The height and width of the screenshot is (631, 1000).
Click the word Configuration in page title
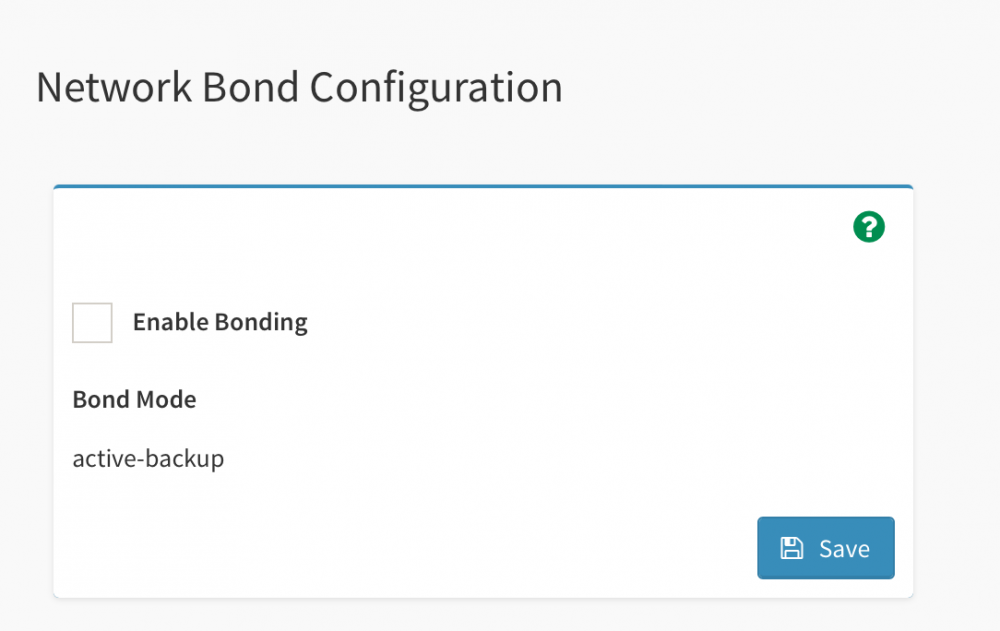click(436, 89)
